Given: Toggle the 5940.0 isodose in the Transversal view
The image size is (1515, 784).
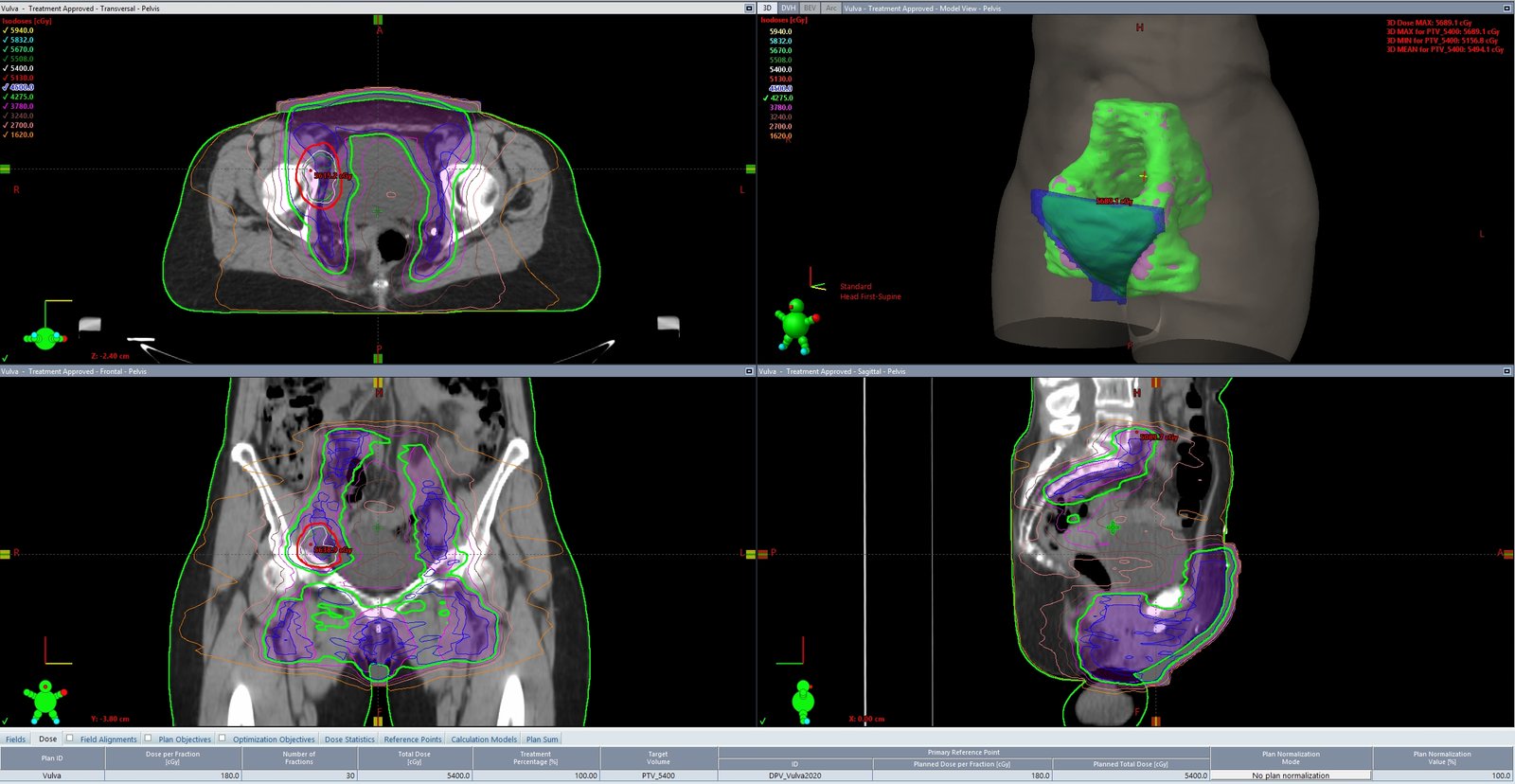Looking at the screenshot, I should (x=21, y=30).
